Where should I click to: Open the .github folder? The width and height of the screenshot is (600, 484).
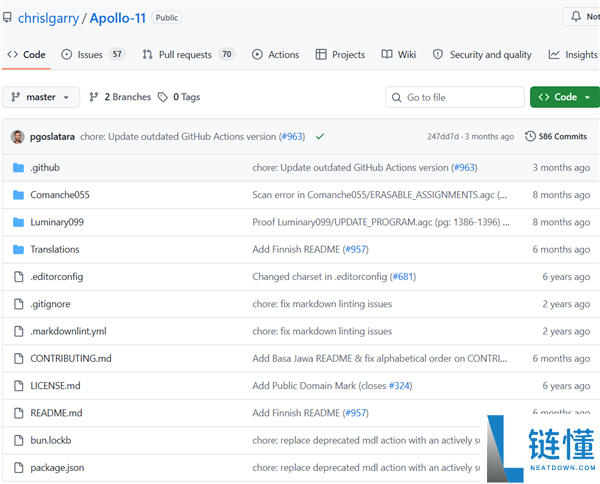(x=45, y=168)
